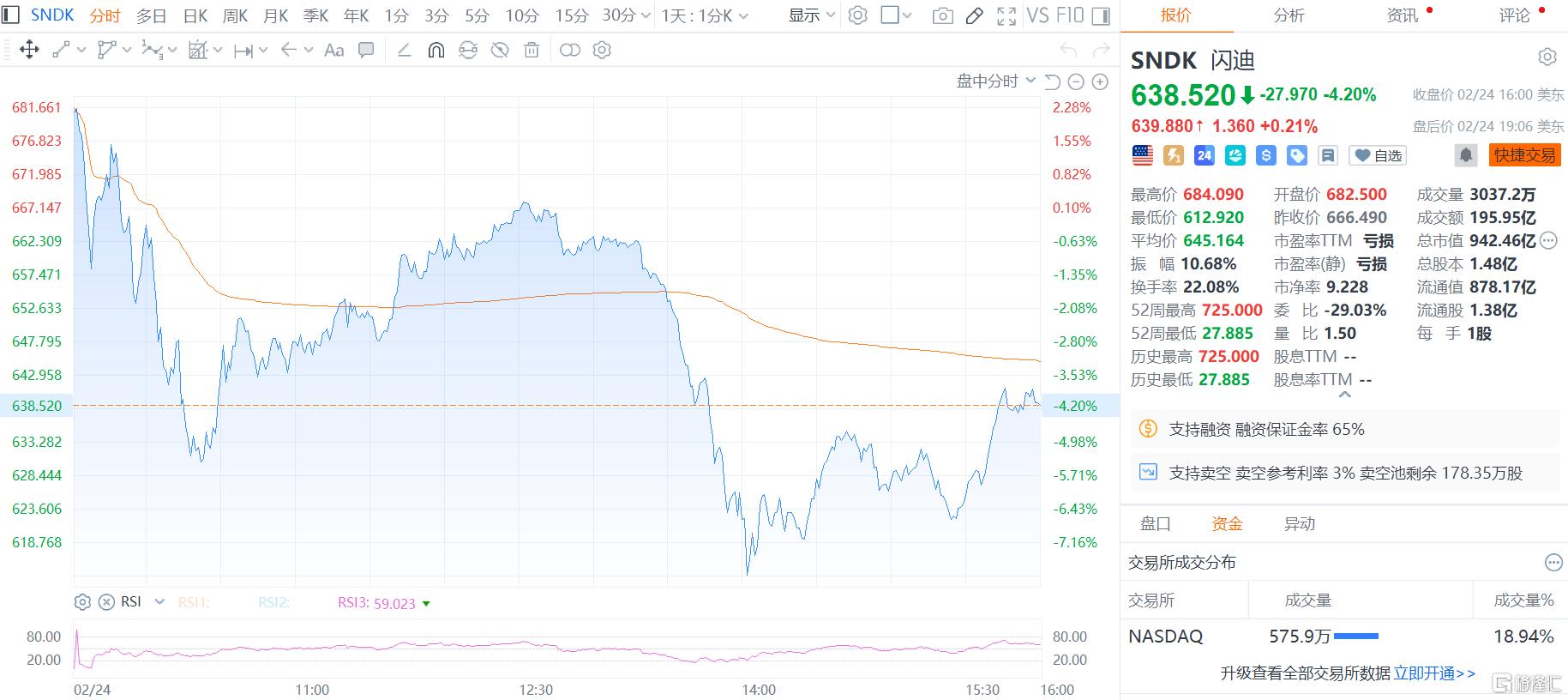The height and width of the screenshot is (700, 1568).
Task: Toggle the right sidebar panel icon
Action: [x=1102, y=16]
